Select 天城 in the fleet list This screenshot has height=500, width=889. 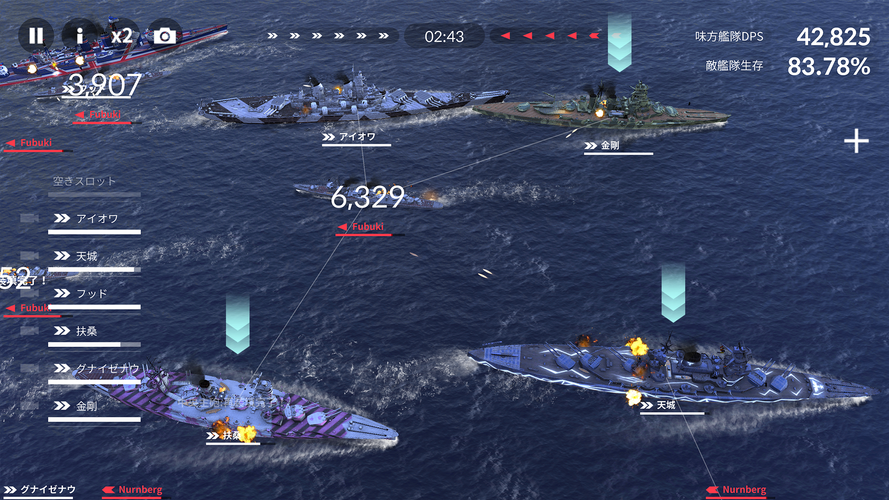pyautogui.click(x=94, y=261)
